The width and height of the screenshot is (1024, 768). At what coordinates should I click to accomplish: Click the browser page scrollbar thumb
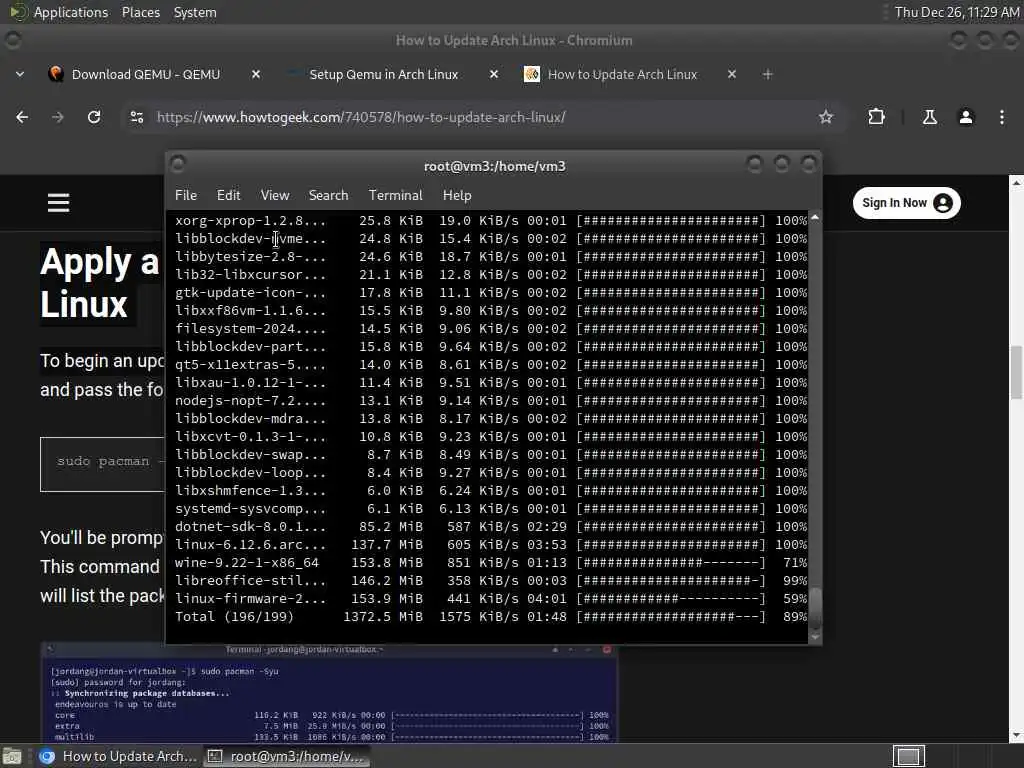1016,372
